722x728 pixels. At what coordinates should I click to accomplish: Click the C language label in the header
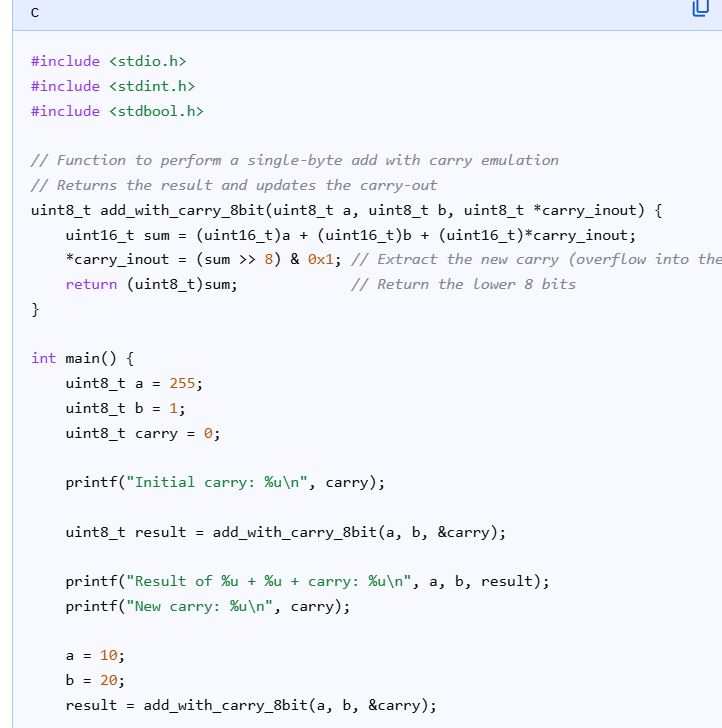pyautogui.click(x=35, y=12)
